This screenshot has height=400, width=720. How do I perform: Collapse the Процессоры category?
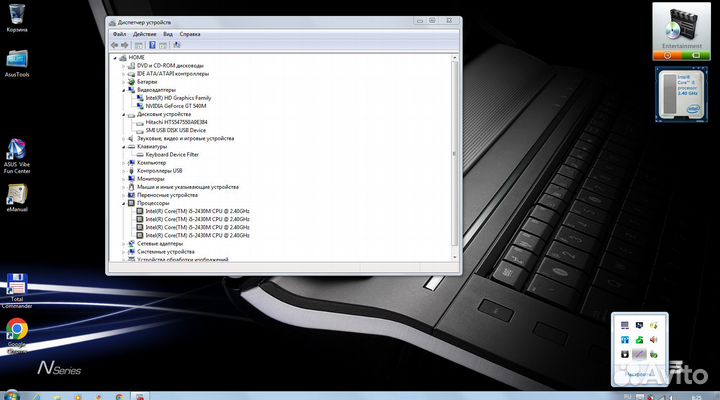click(x=124, y=203)
